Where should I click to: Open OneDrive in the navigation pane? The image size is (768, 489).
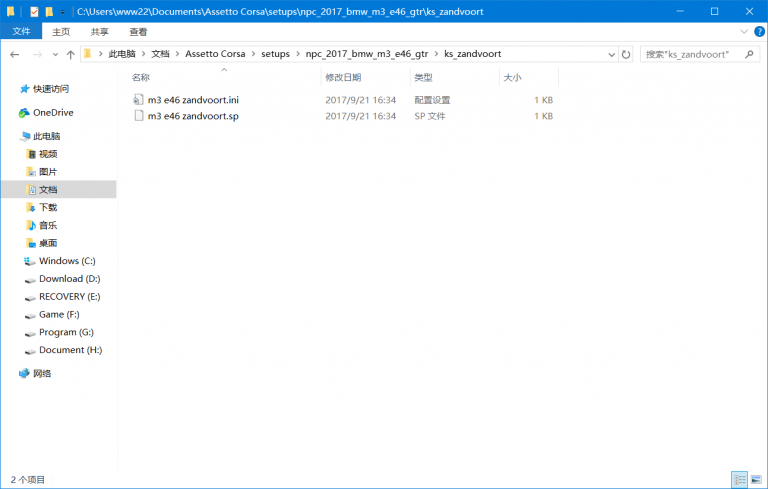click(53, 113)
